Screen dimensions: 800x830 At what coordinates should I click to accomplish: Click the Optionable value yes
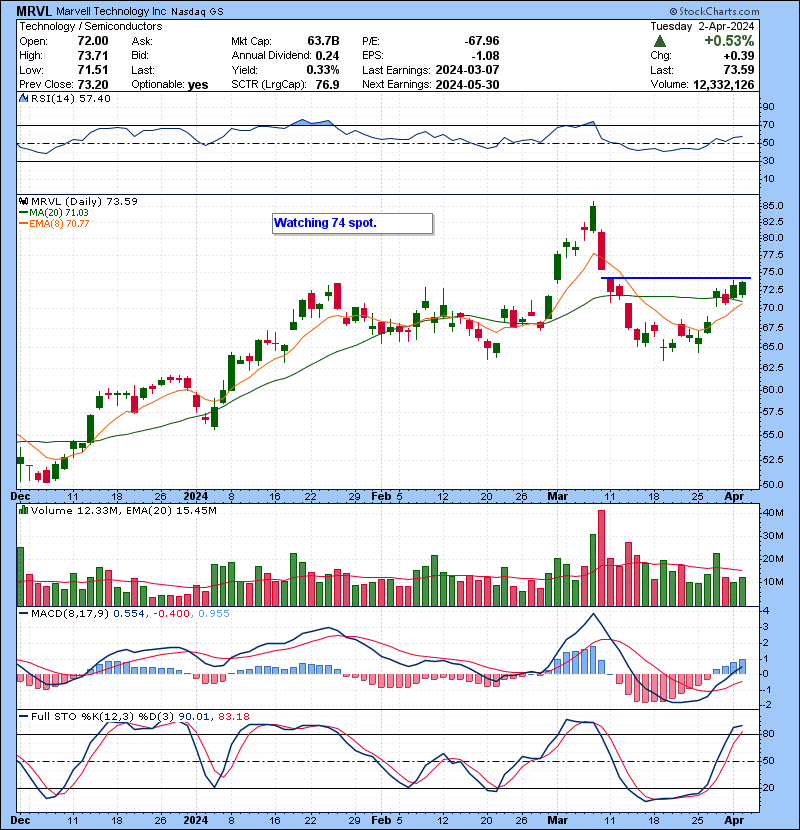(198, 85)
